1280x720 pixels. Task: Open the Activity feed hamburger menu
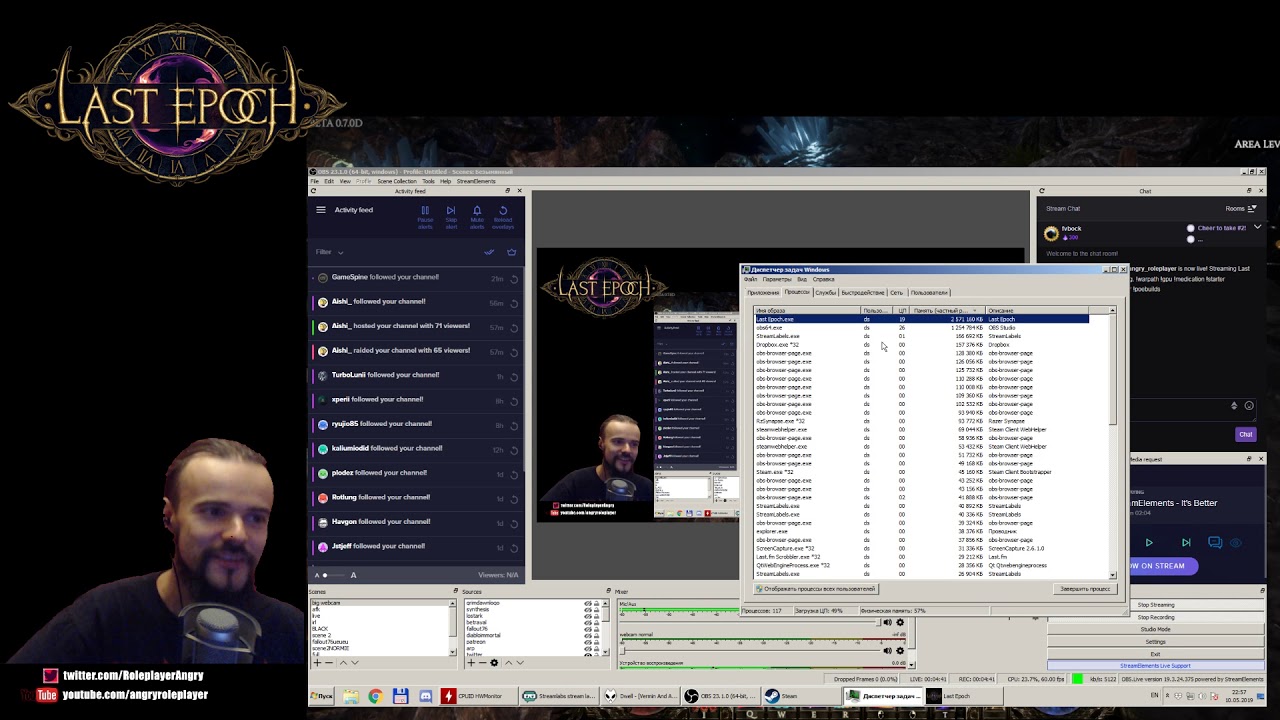click(x=321, y=210)
